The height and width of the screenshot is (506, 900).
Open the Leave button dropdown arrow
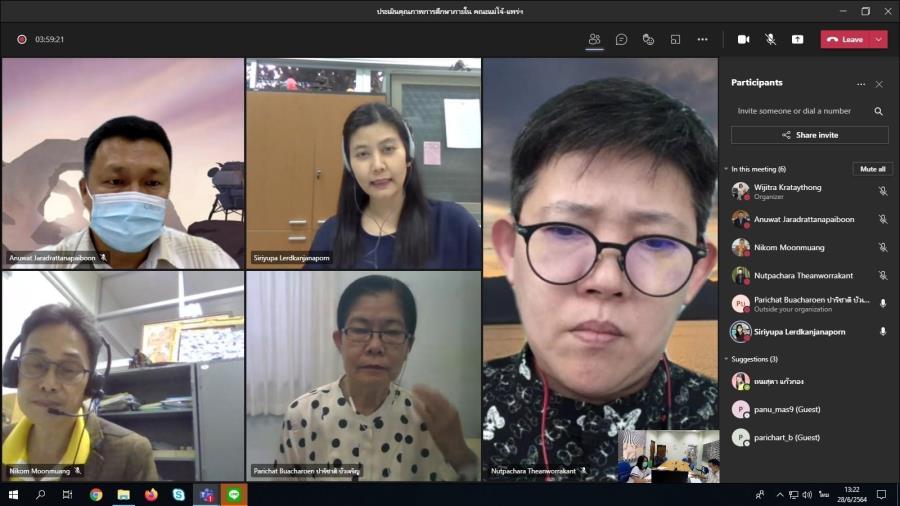879,39
